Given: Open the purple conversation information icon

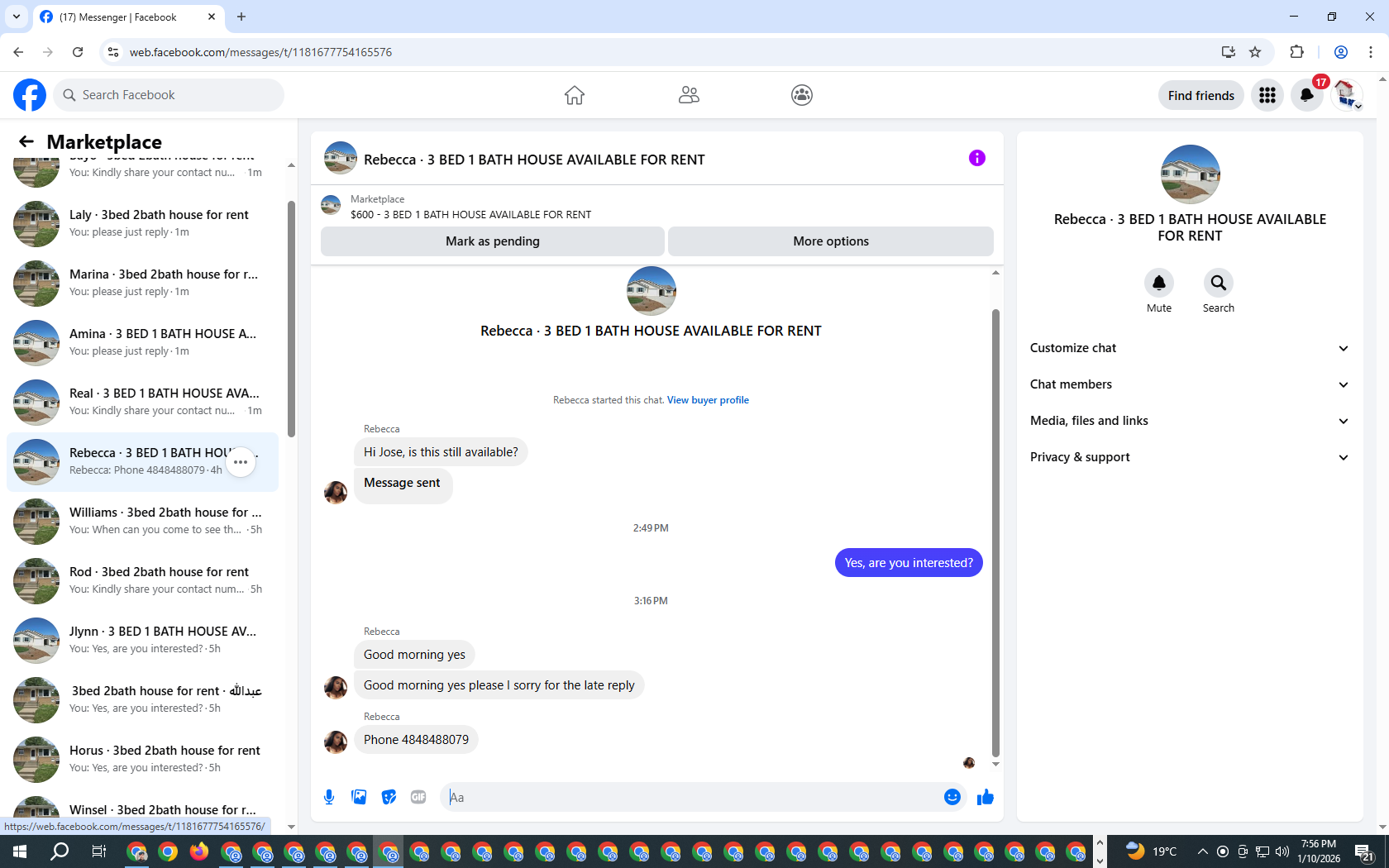Looking at the screenshot, I should pos(977,158).
